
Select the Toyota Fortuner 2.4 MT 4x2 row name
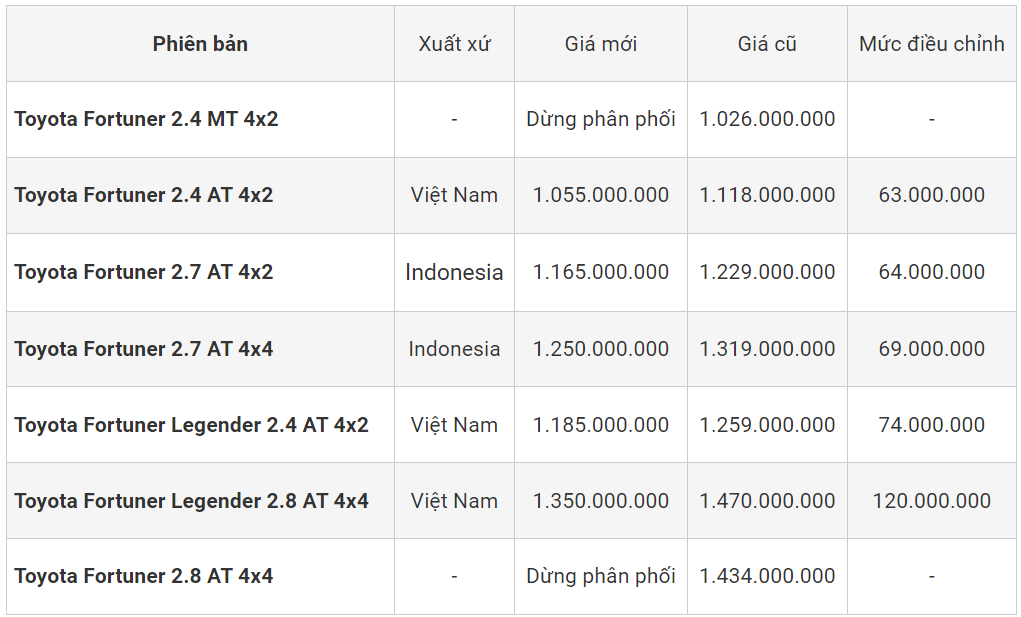pyautogui.click(x=146, y=119)
